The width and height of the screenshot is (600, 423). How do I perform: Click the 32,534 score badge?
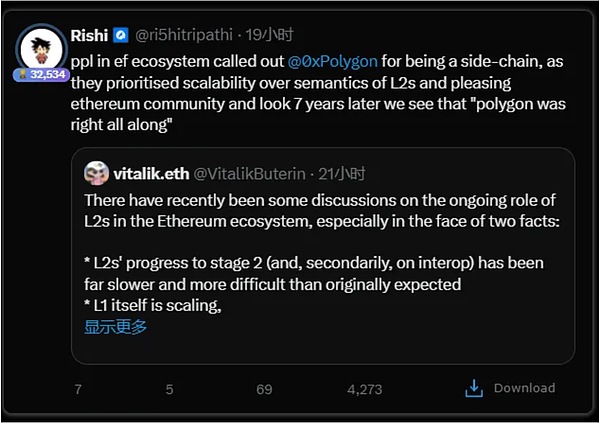pos(41,74)
